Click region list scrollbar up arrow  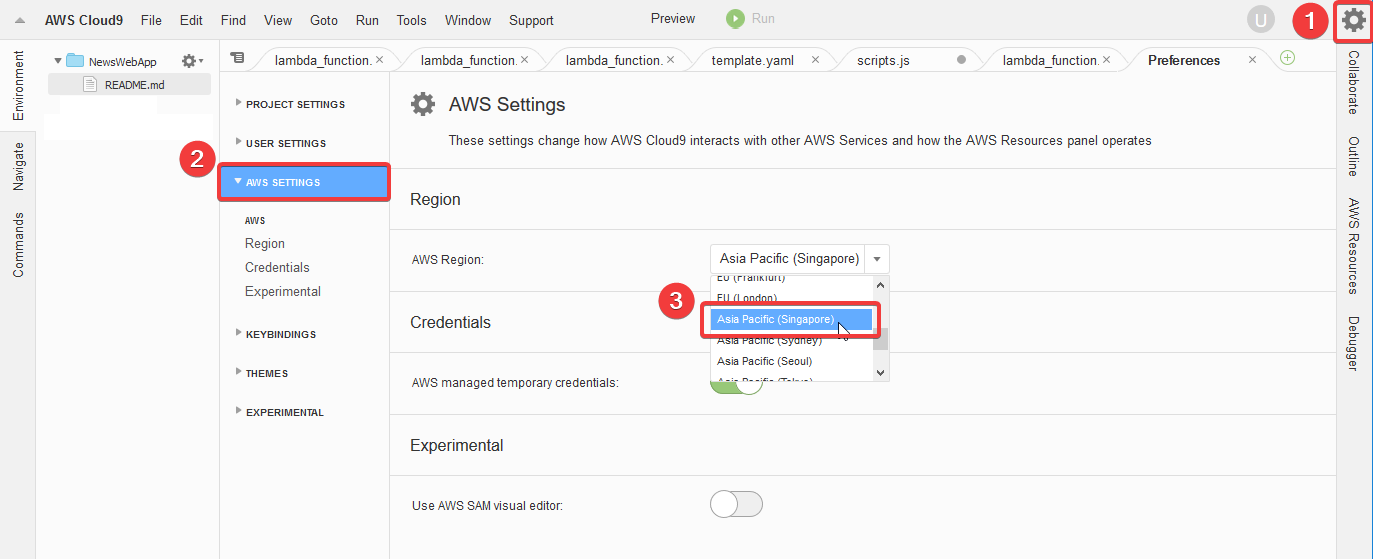881,283
